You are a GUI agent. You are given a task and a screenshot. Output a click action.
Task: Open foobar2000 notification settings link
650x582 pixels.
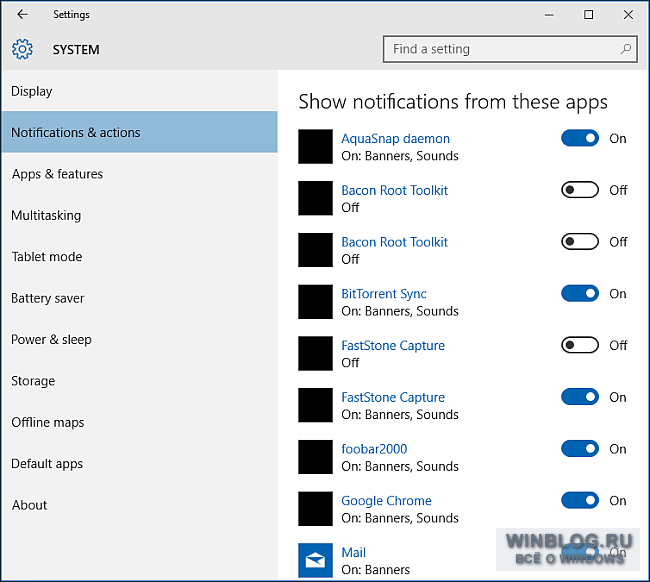374,449
